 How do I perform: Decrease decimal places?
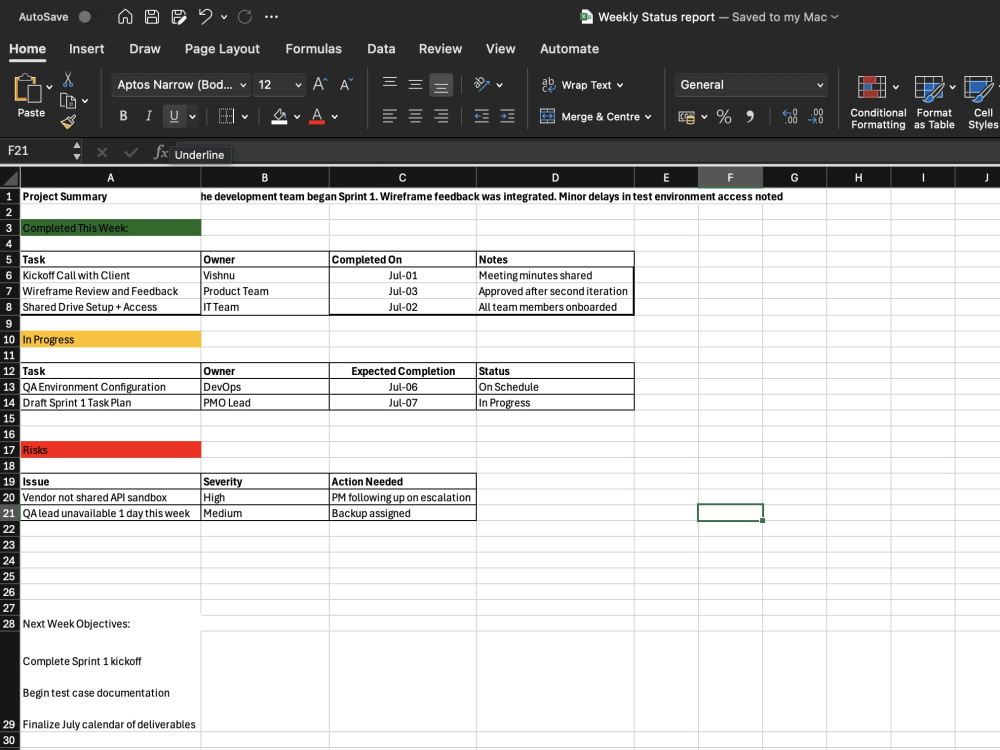click(816, 117)
